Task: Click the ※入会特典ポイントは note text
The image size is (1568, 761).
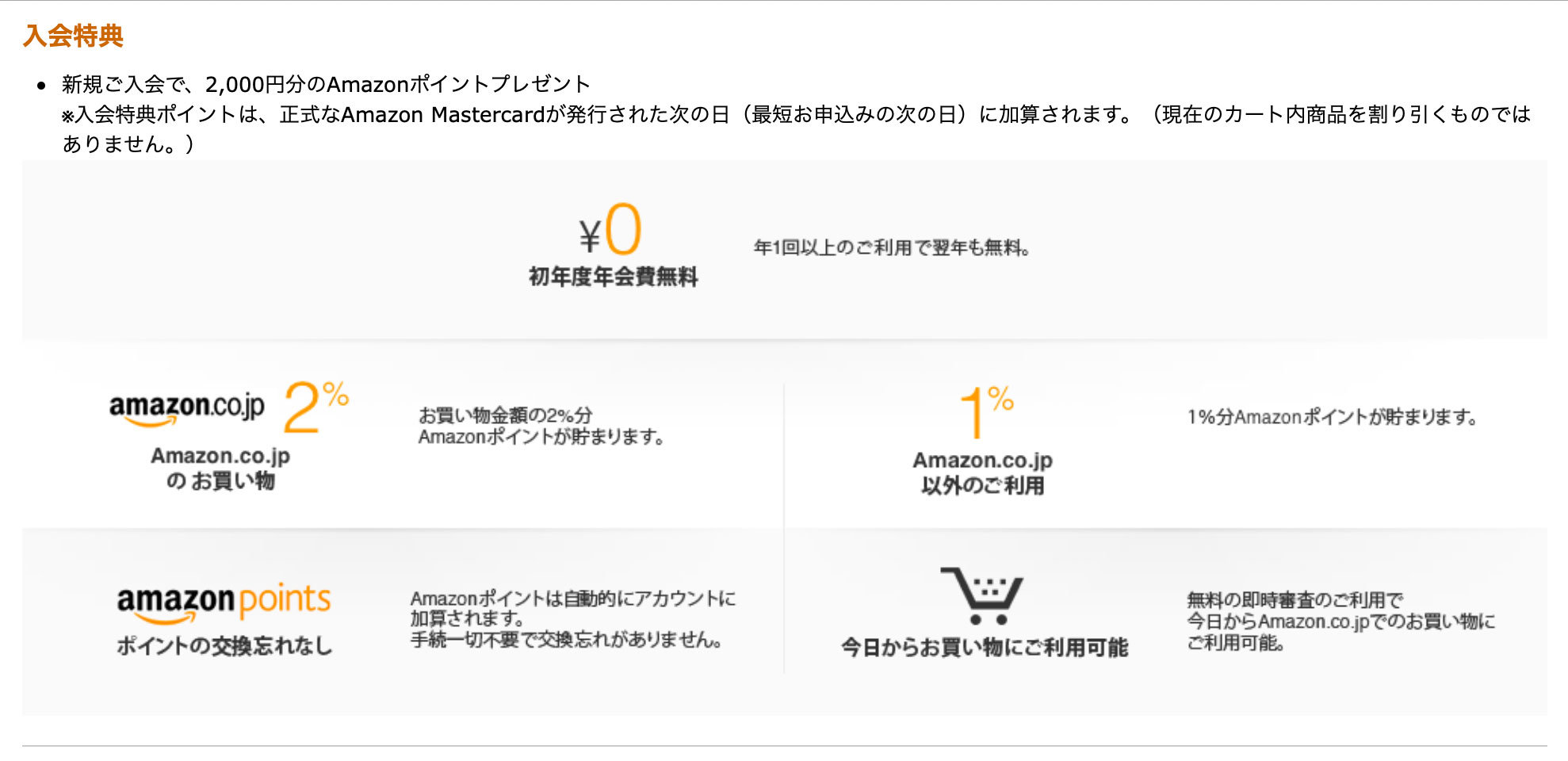Action: (x=796, y=129)
